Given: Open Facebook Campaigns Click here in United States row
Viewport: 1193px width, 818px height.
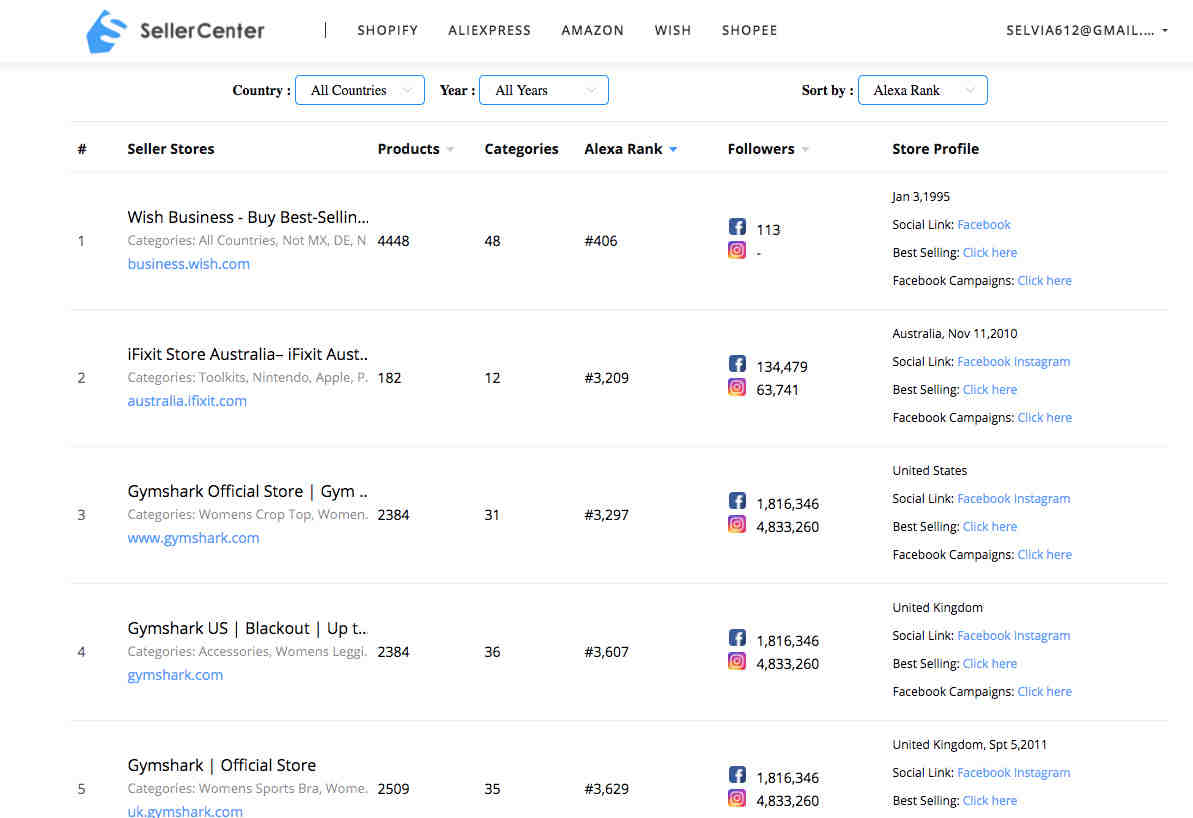Looking at the screenshot, I should click(1045, 555).
